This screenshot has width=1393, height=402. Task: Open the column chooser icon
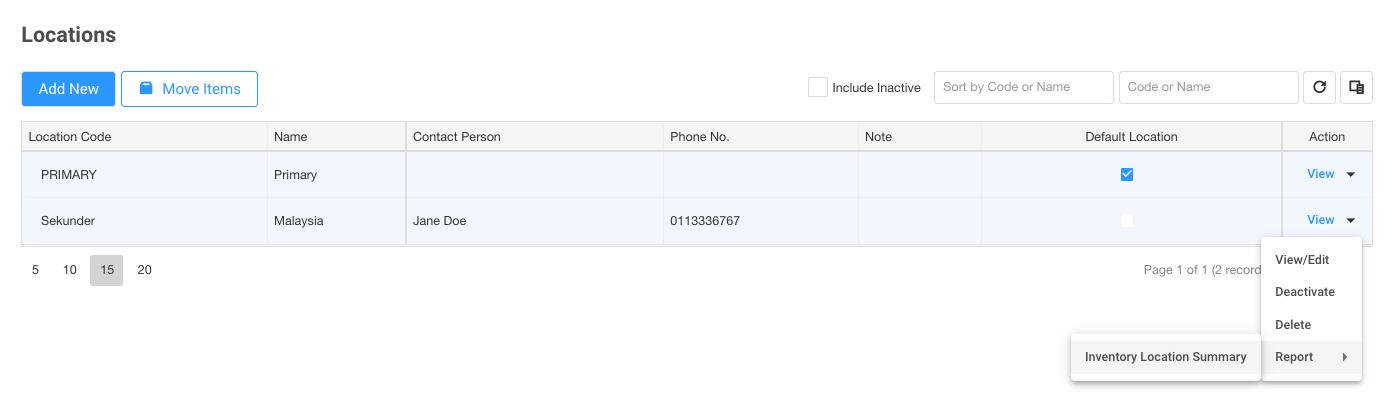coord(1356,88)
